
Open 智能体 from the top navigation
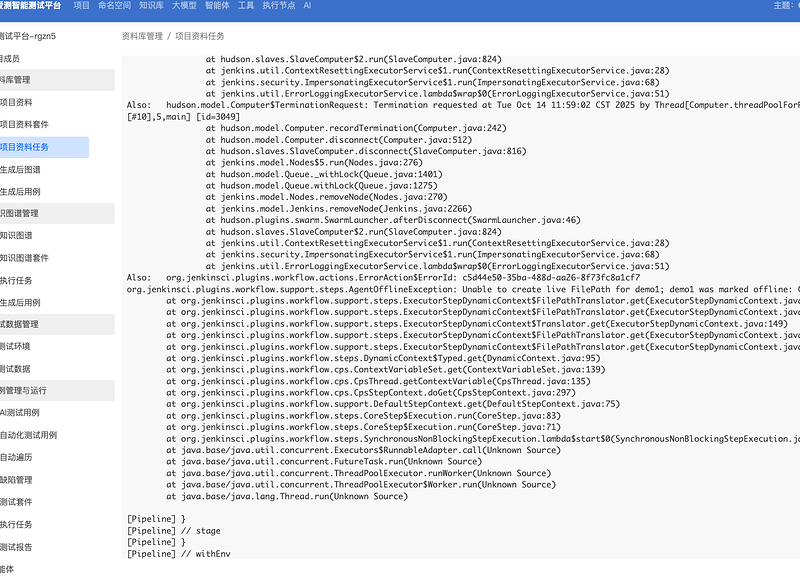click(x=217, y=6)
